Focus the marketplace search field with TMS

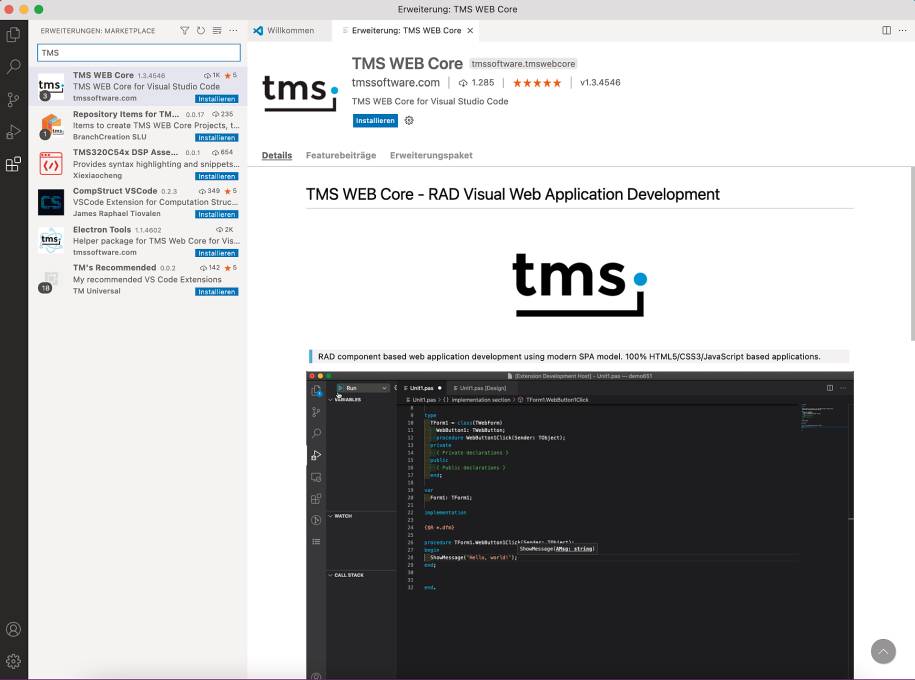(139, 53)
